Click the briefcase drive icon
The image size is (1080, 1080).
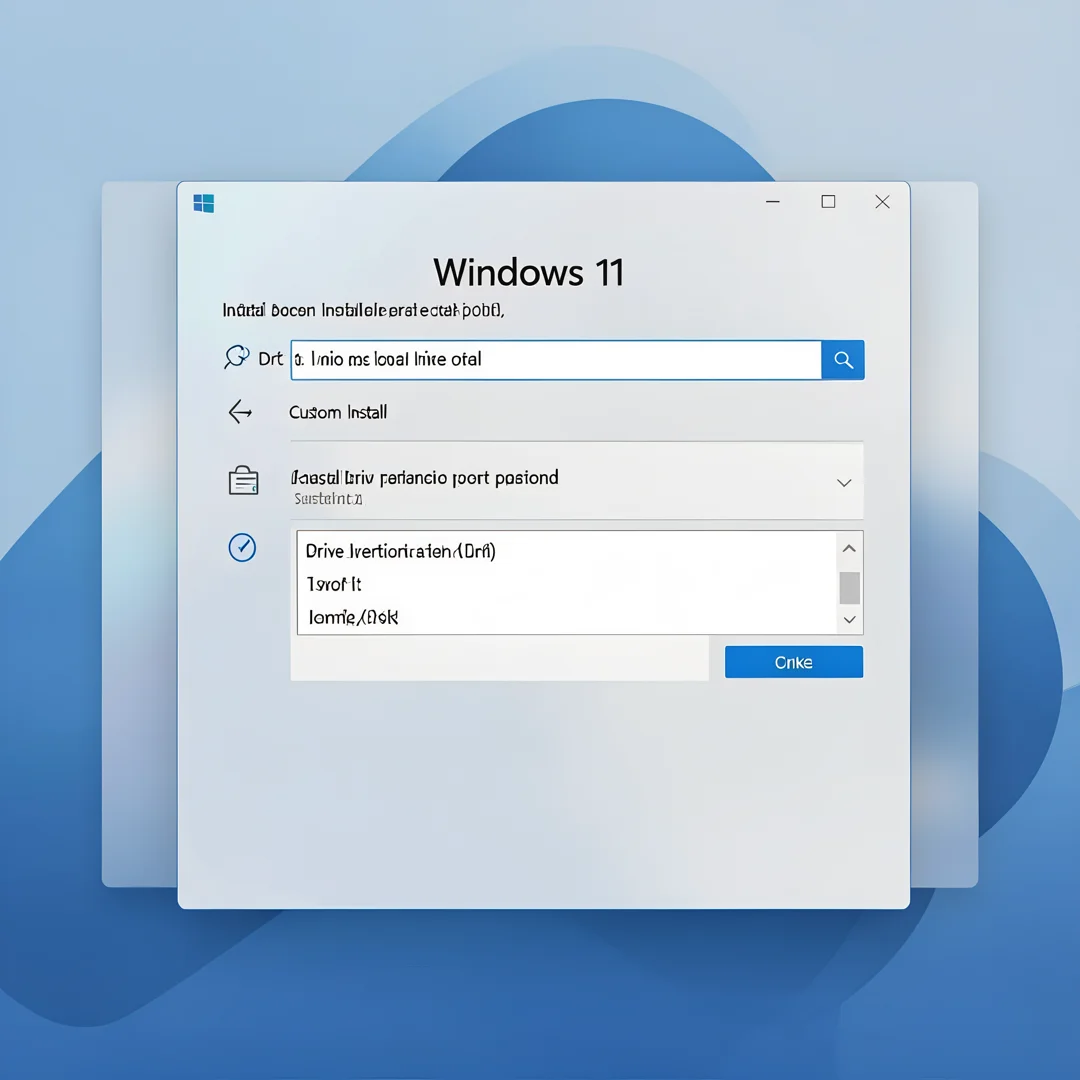pyautogui.click(x=243, y=480)
